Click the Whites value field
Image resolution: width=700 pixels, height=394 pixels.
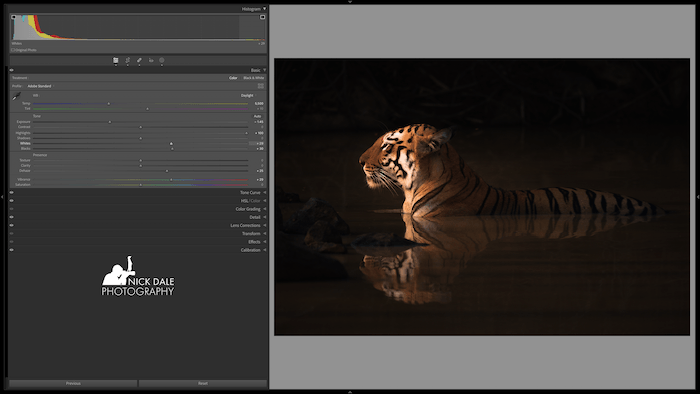coord(257,144)
